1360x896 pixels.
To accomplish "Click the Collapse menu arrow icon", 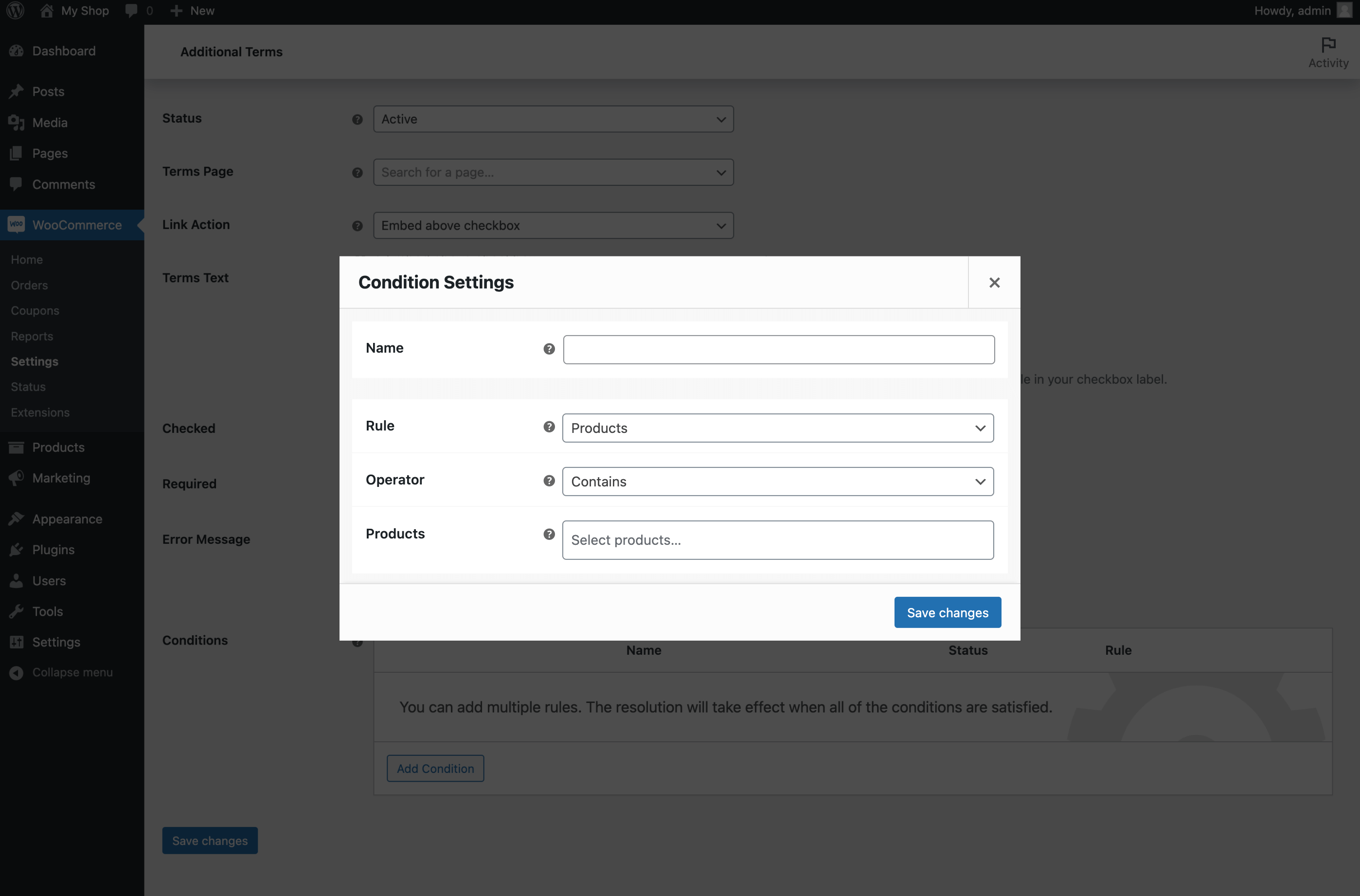I will 17,673.
